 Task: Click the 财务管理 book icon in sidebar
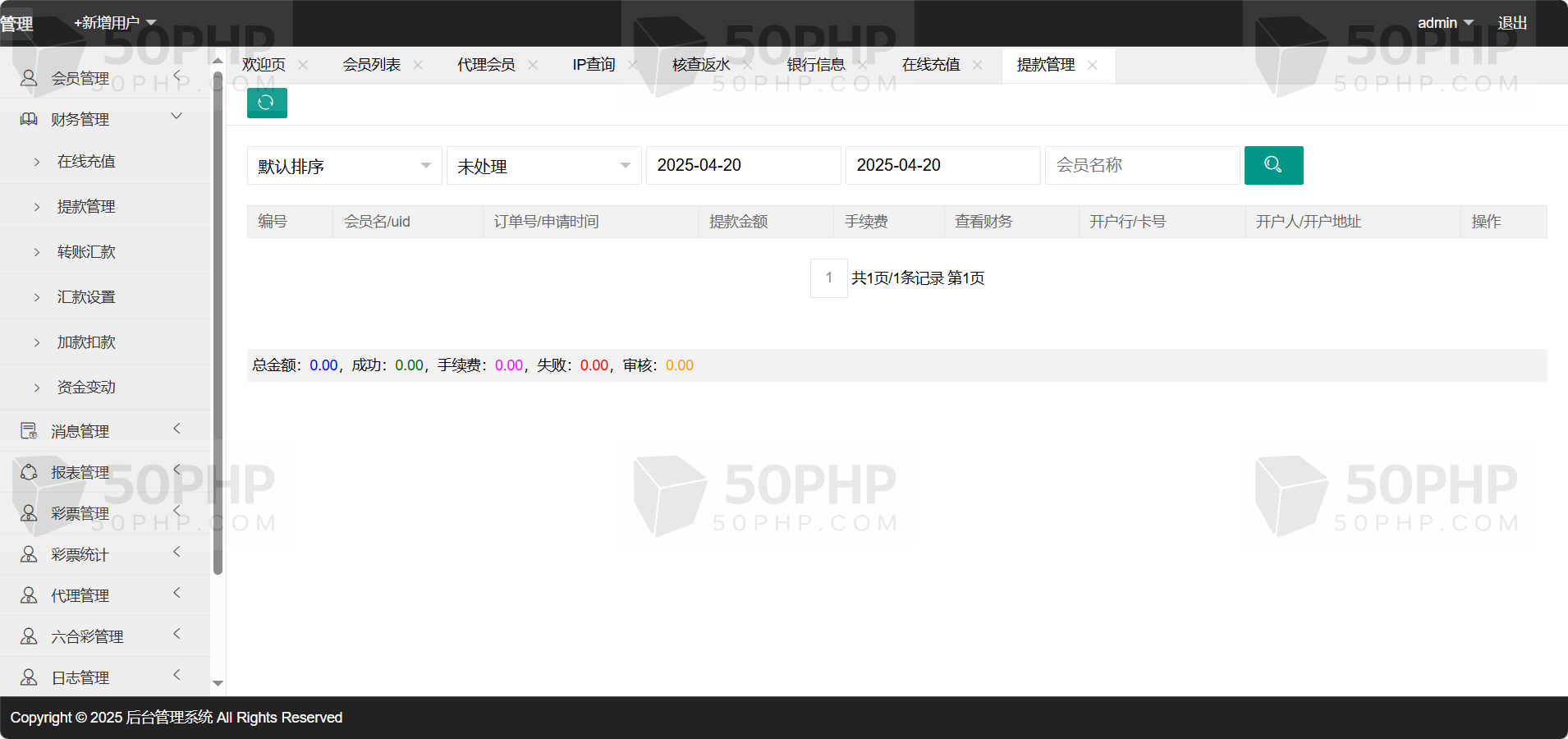pos(29,119)
